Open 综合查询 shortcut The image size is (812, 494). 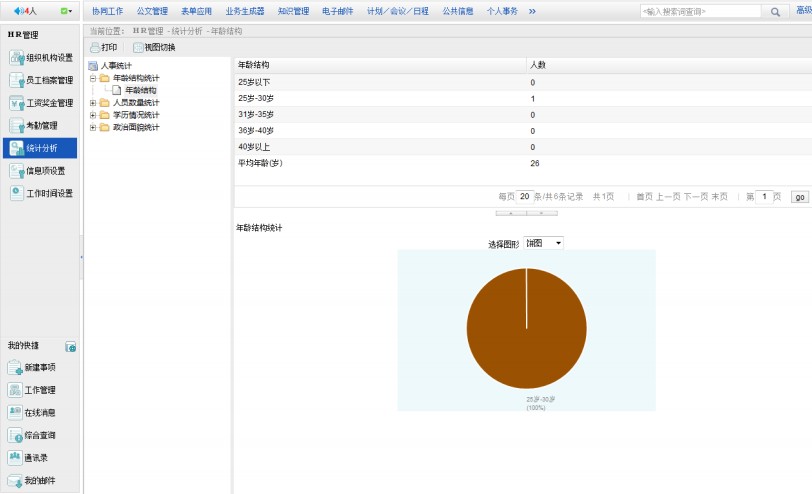click(32, 435)
